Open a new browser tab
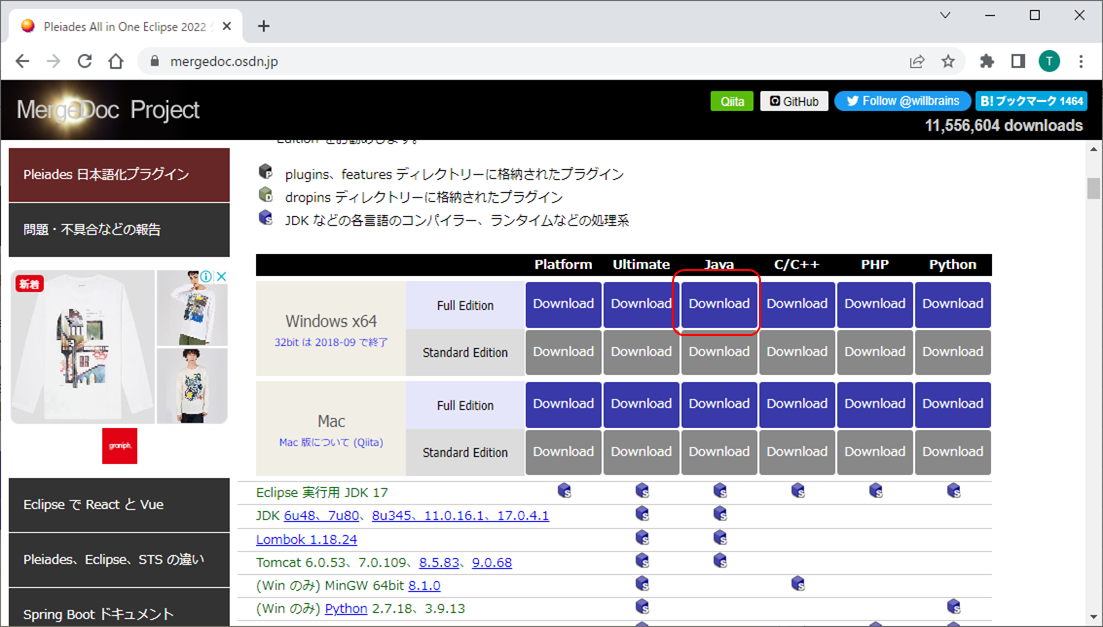The width and height of the screenshot is (1103, 627). pos(264,26)
